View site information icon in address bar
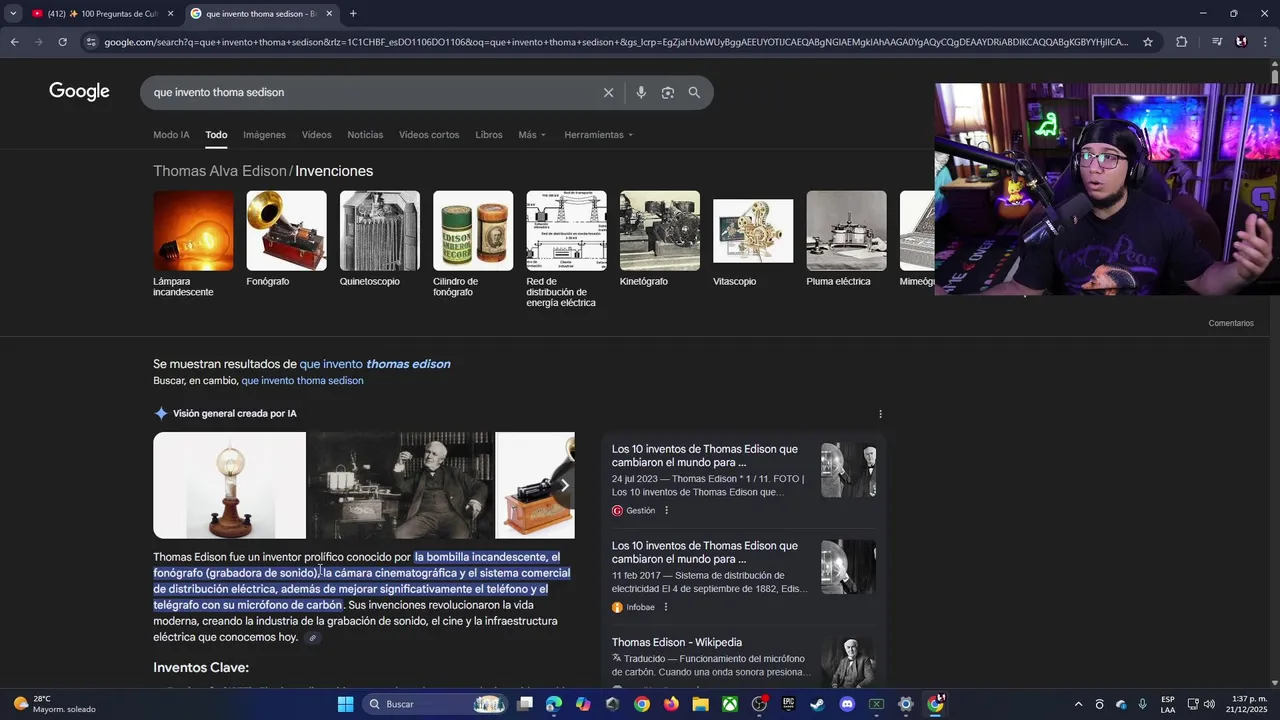 [91, 42]
